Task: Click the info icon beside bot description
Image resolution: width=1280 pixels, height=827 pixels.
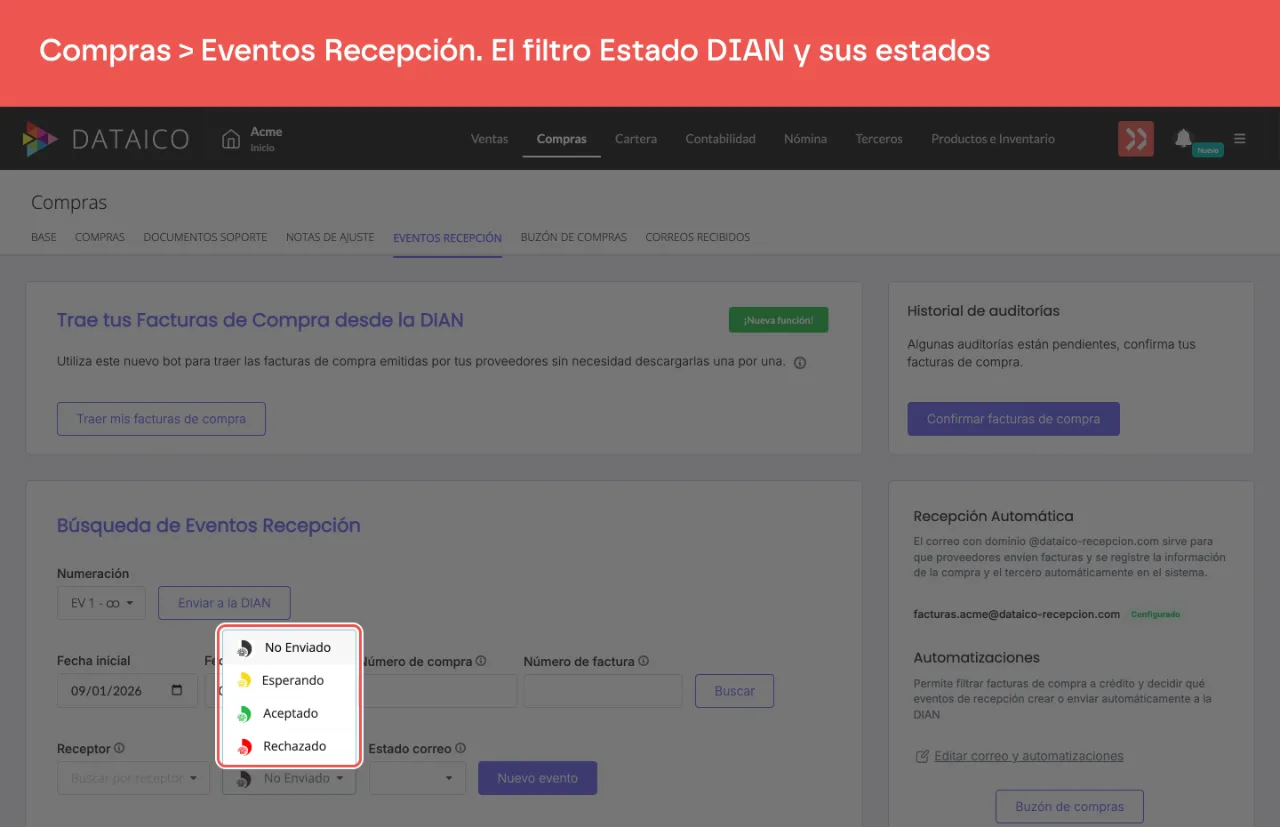Action: 800,363
